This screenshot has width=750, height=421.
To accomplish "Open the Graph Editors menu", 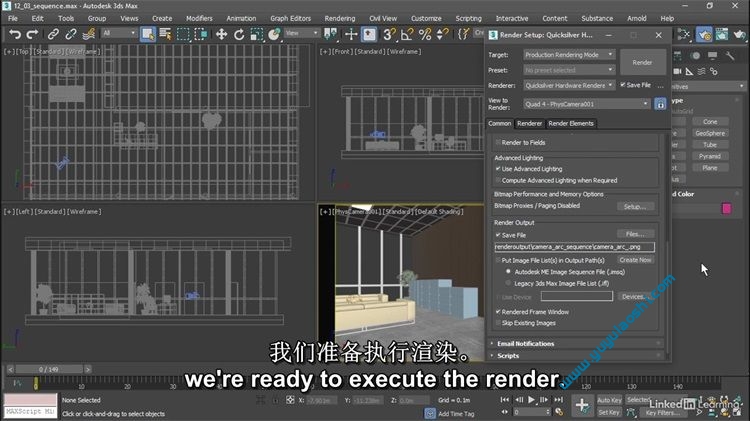I will (290, 18).
